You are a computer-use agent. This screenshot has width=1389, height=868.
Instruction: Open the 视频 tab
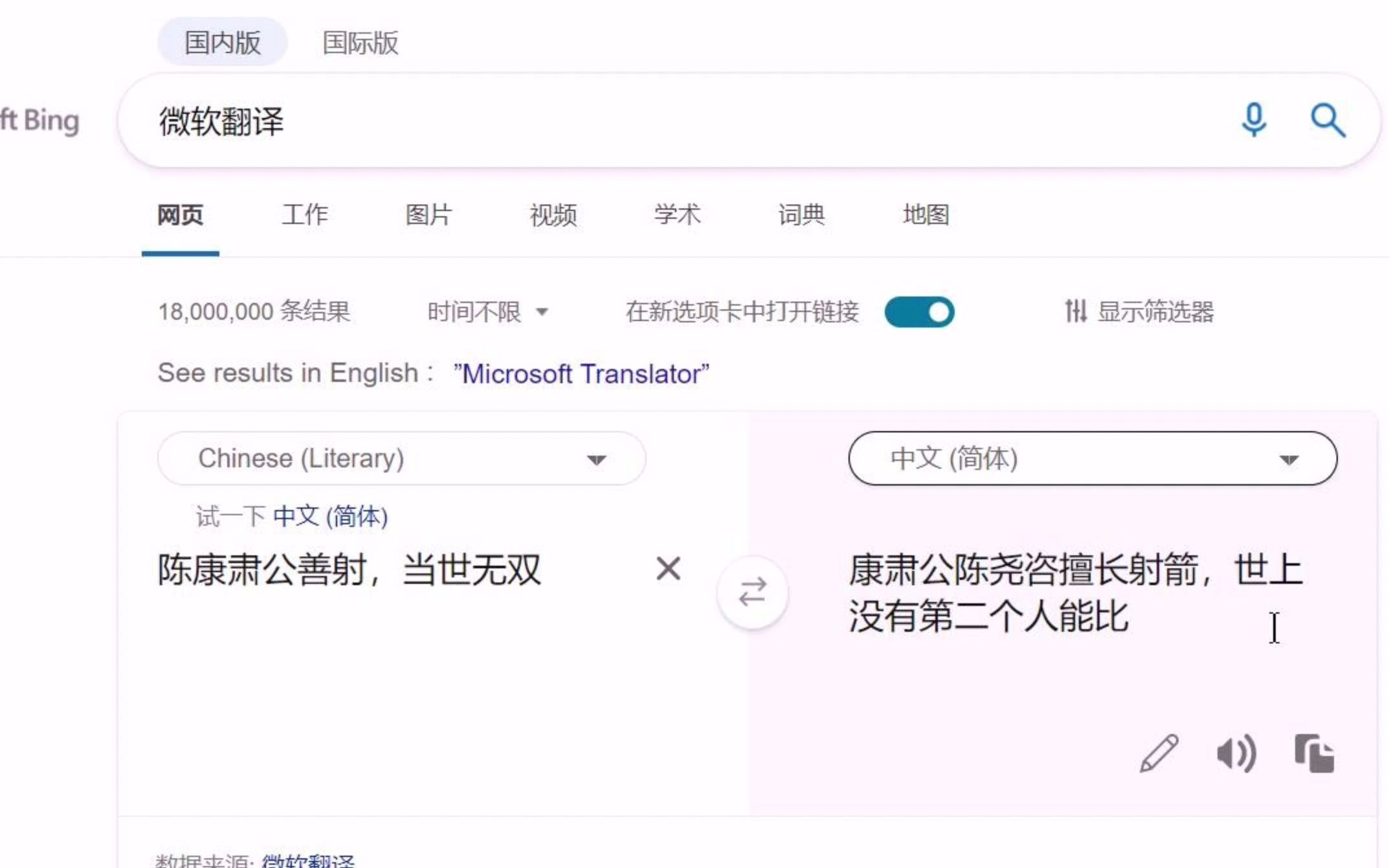[553, 215]
